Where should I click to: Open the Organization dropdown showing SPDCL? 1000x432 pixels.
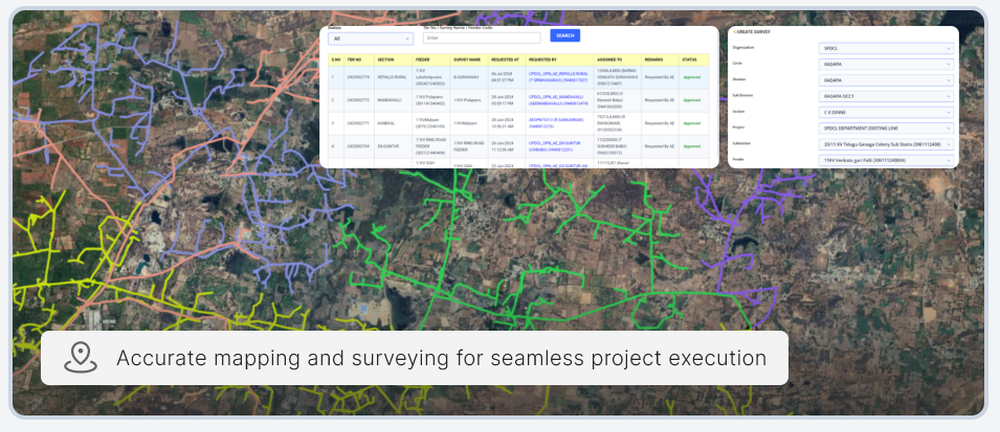click(x=886, y=48)
